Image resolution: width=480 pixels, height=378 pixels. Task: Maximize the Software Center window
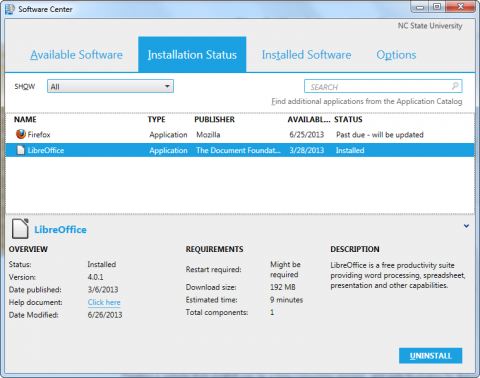437,7
